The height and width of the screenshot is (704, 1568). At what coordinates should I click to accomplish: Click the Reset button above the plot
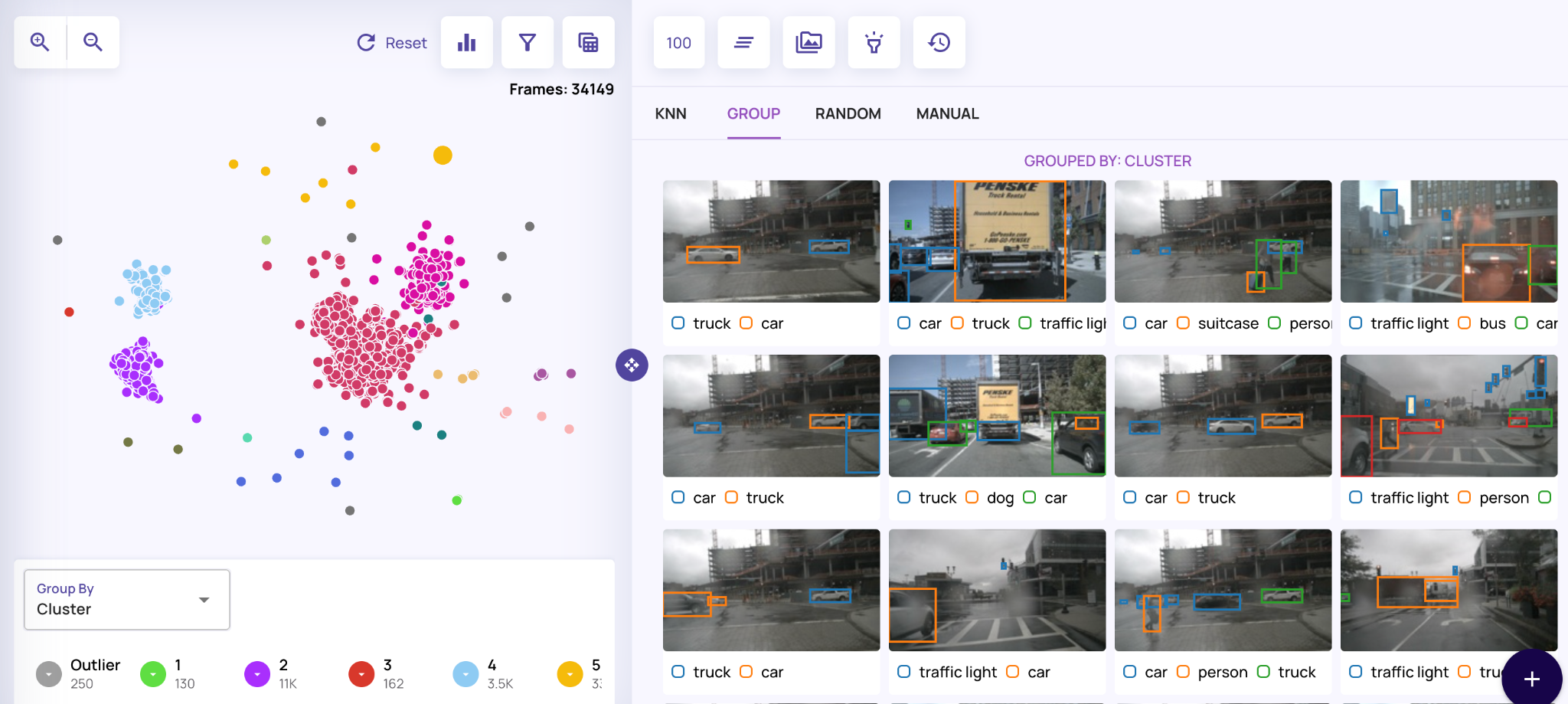pyautogui.click(x=391, y=42)
